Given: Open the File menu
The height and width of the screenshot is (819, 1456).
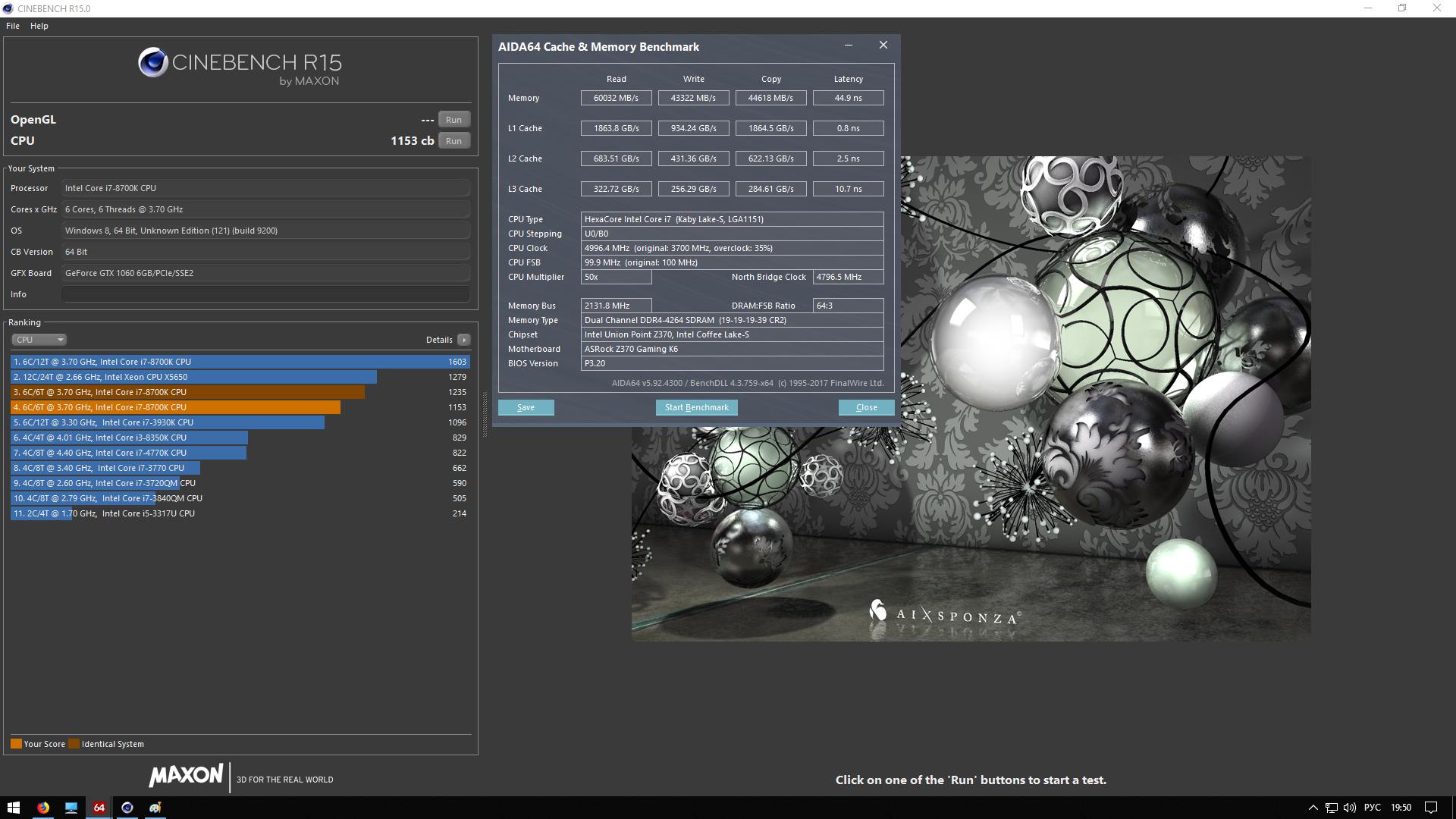Looking at the screenshot, I should coord(13,26).
